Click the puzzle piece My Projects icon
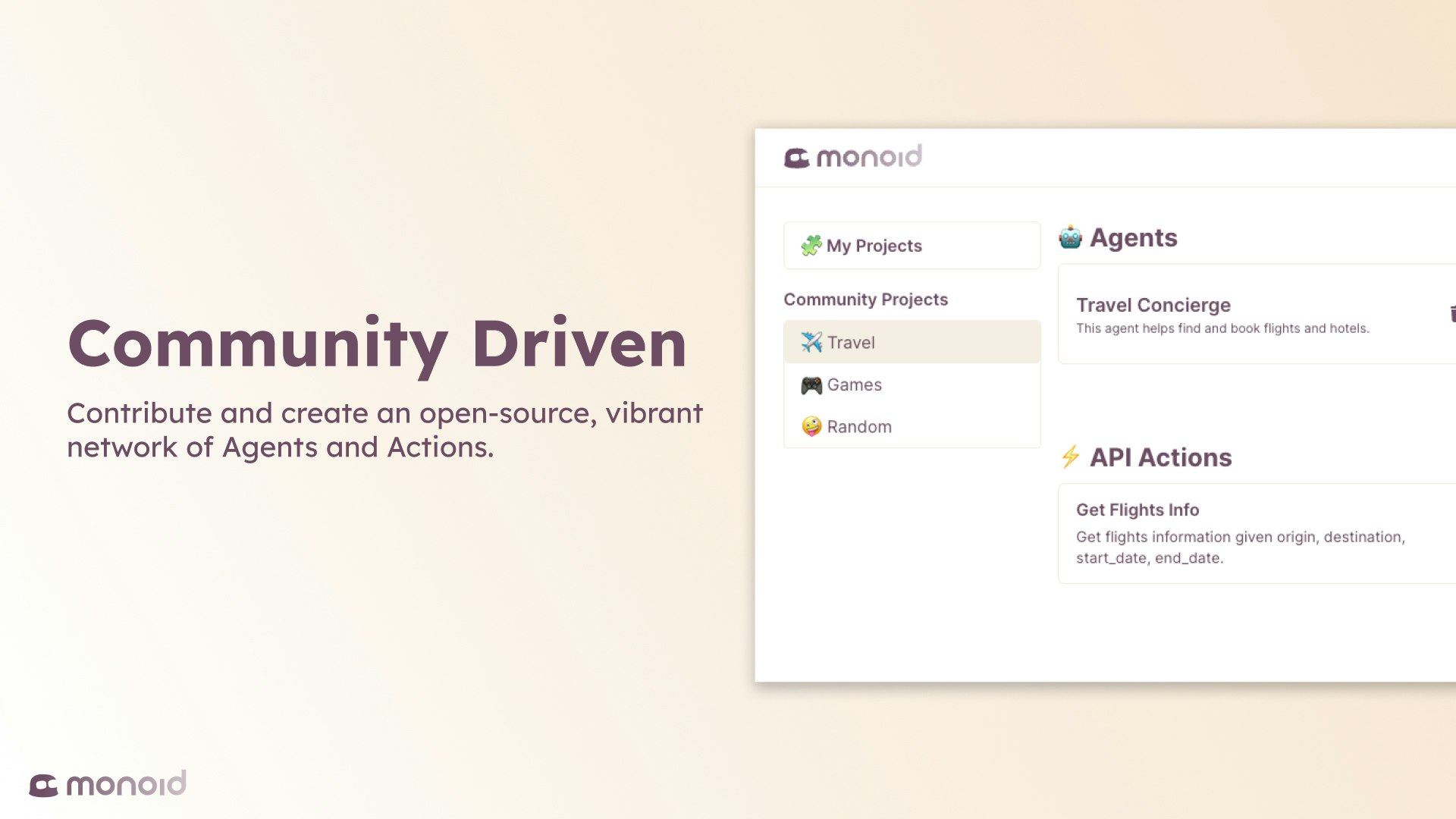1456x819 pixels. 811,246
